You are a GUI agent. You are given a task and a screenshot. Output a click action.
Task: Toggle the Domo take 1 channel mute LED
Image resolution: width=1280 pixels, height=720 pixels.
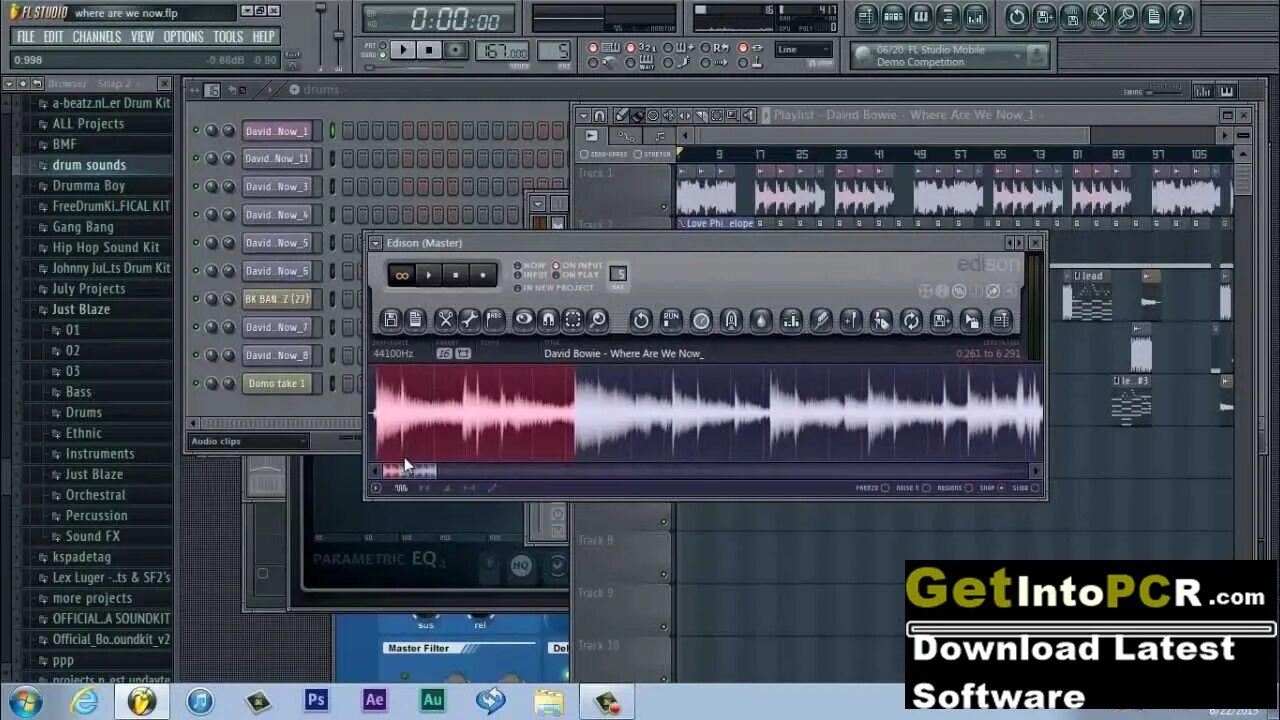tap(196, 383)
